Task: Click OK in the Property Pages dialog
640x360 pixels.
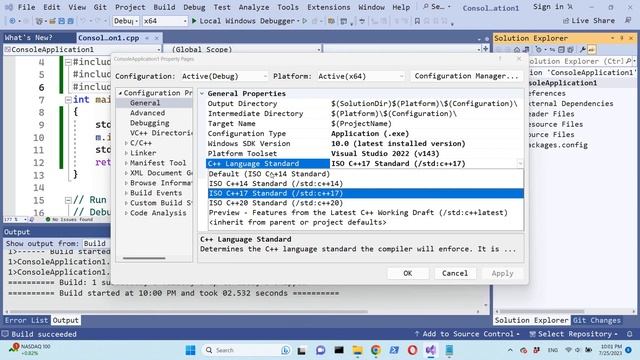Action: pos(407,273)
